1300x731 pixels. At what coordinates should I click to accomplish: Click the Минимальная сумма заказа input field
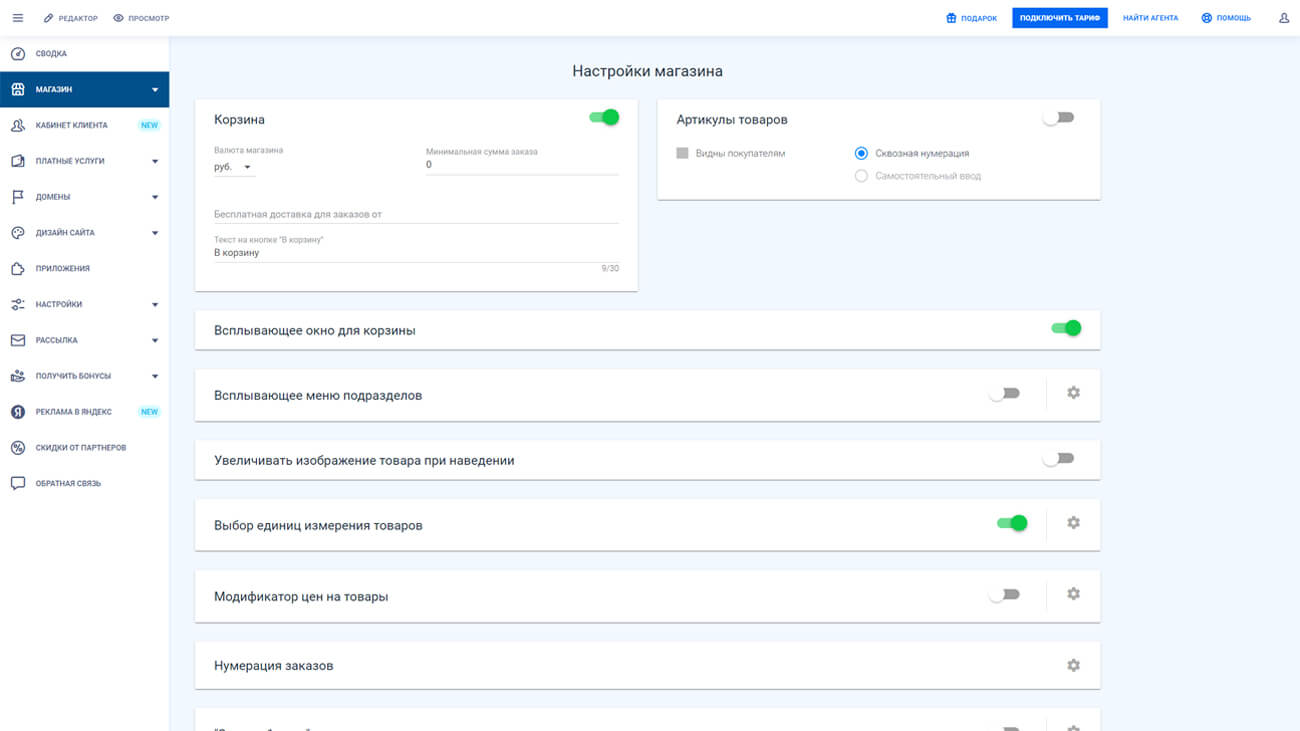tap(521, 165)
